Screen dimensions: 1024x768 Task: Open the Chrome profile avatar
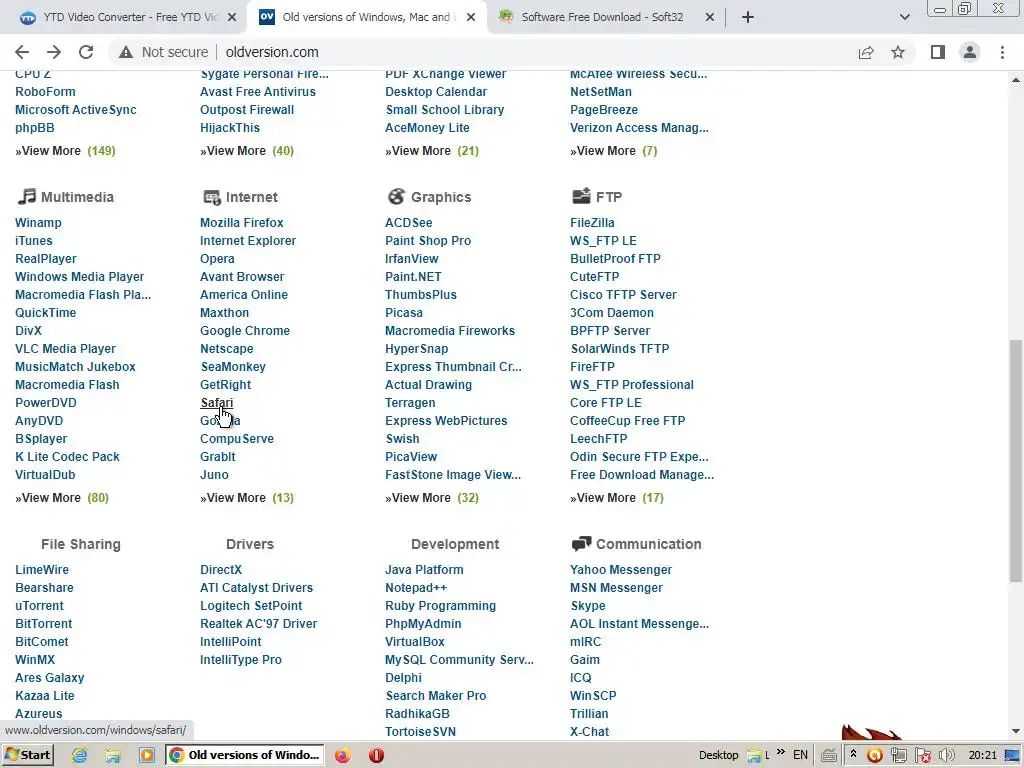[970, 52]
